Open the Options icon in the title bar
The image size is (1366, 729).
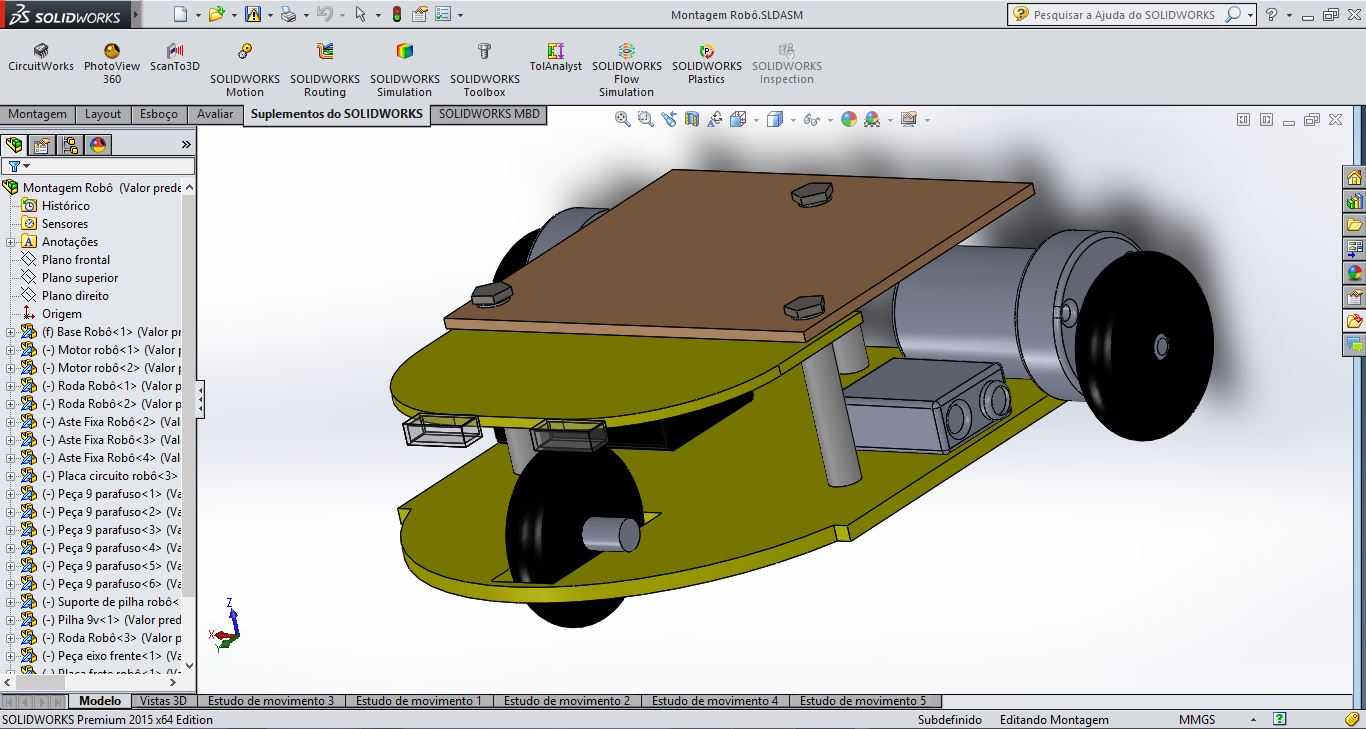click(442, 14)
